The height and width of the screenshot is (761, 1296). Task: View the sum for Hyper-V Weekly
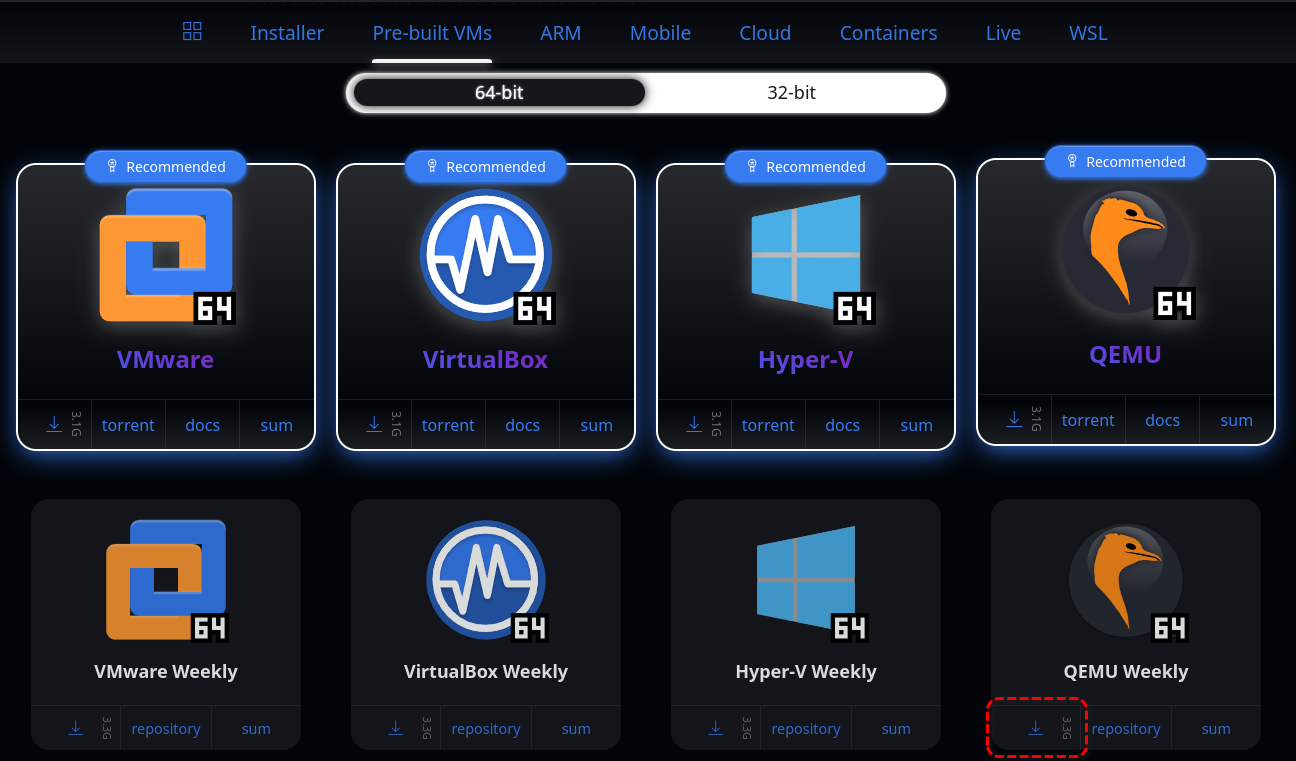[x=896, y=729]
